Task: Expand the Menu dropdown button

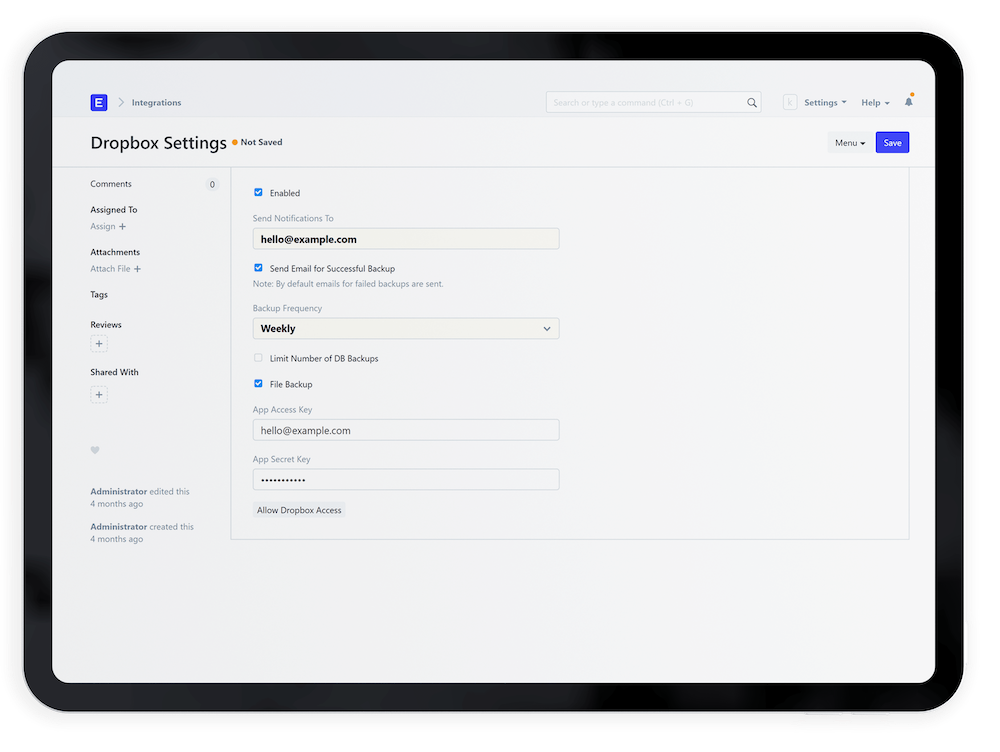Action: 849,143
